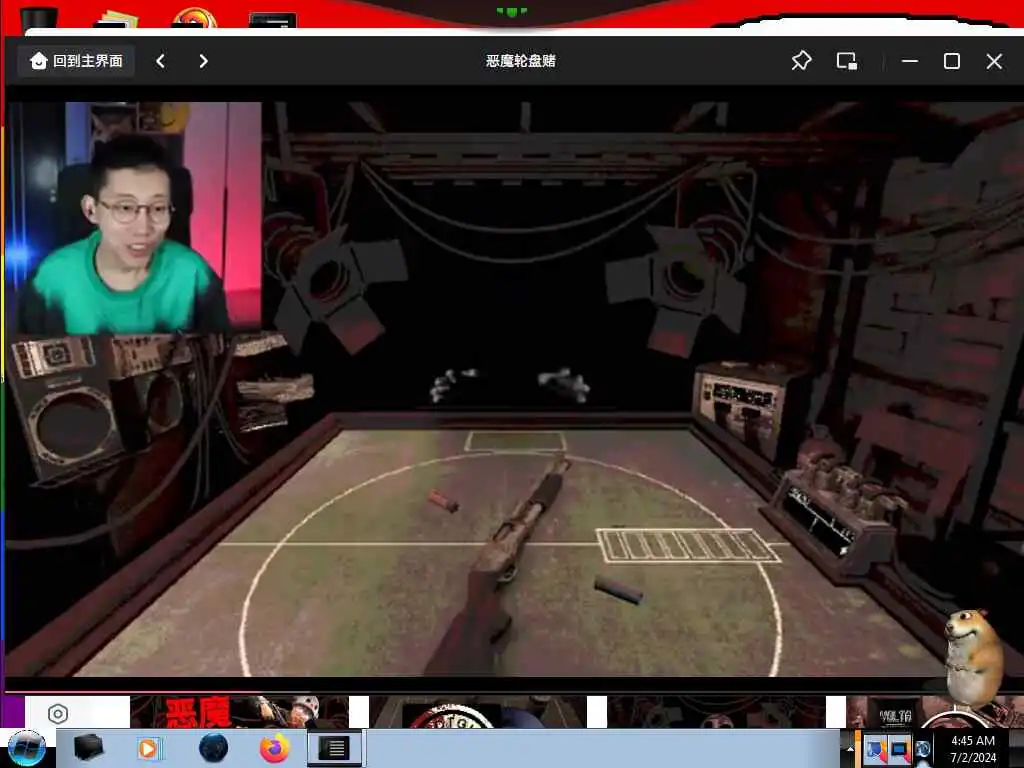Click the streamer webcam overlay
The image size is (1024, 768).
click(x=134, y=217)
